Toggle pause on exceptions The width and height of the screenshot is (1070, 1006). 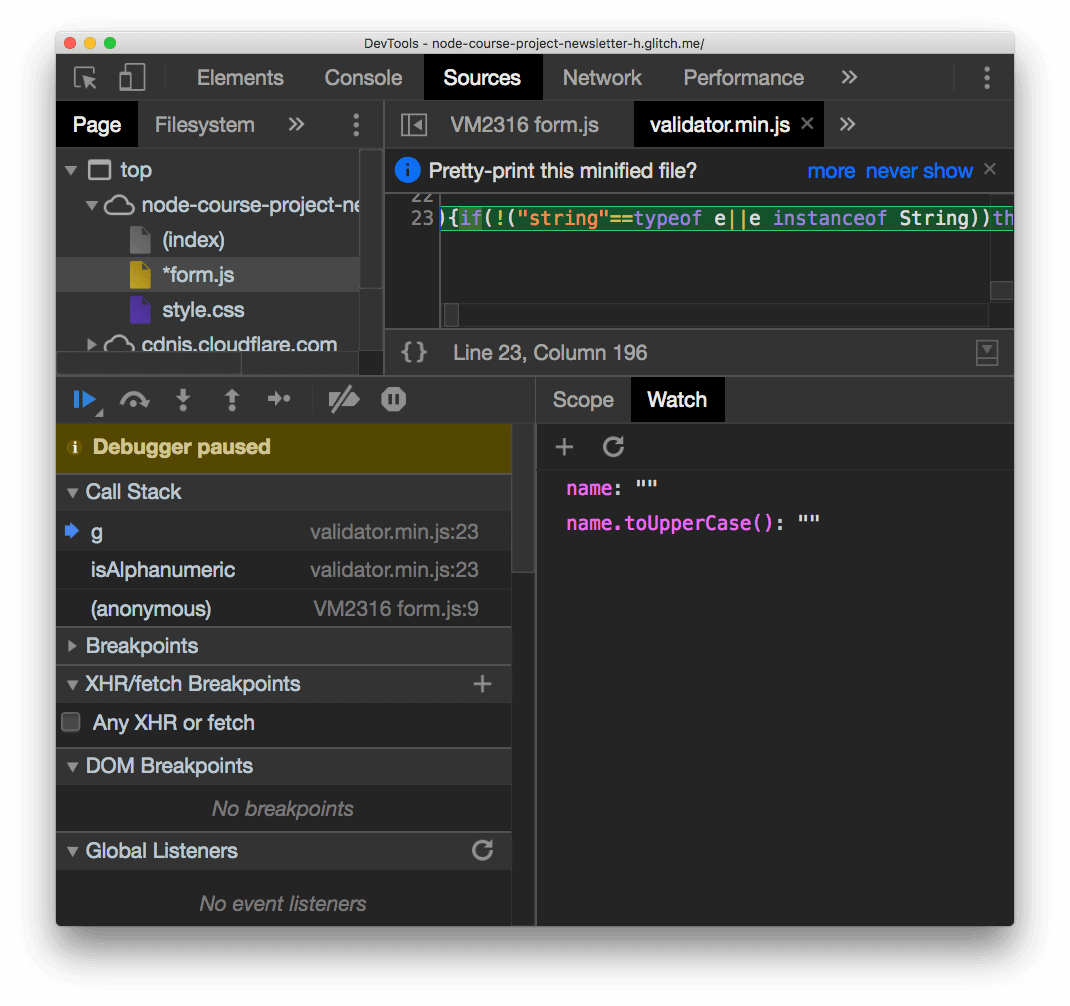pos(393,400)
